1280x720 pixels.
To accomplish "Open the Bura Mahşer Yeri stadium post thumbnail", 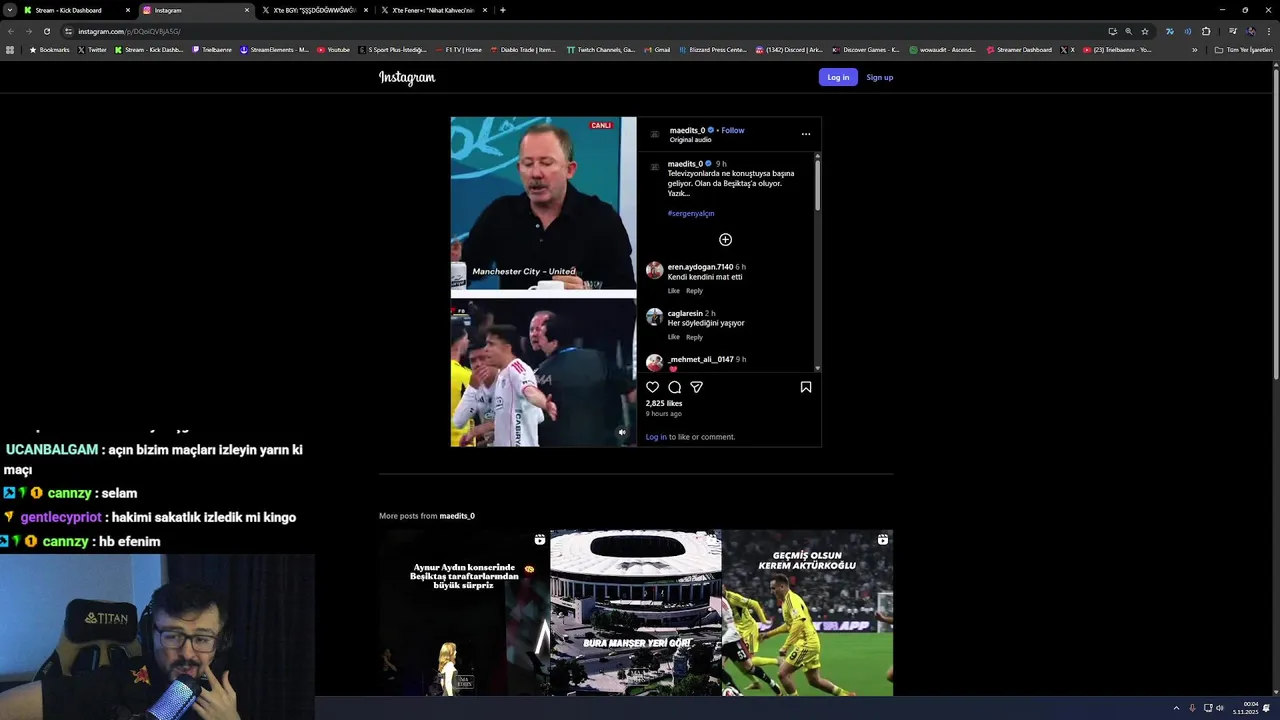I will pos(636,613).
